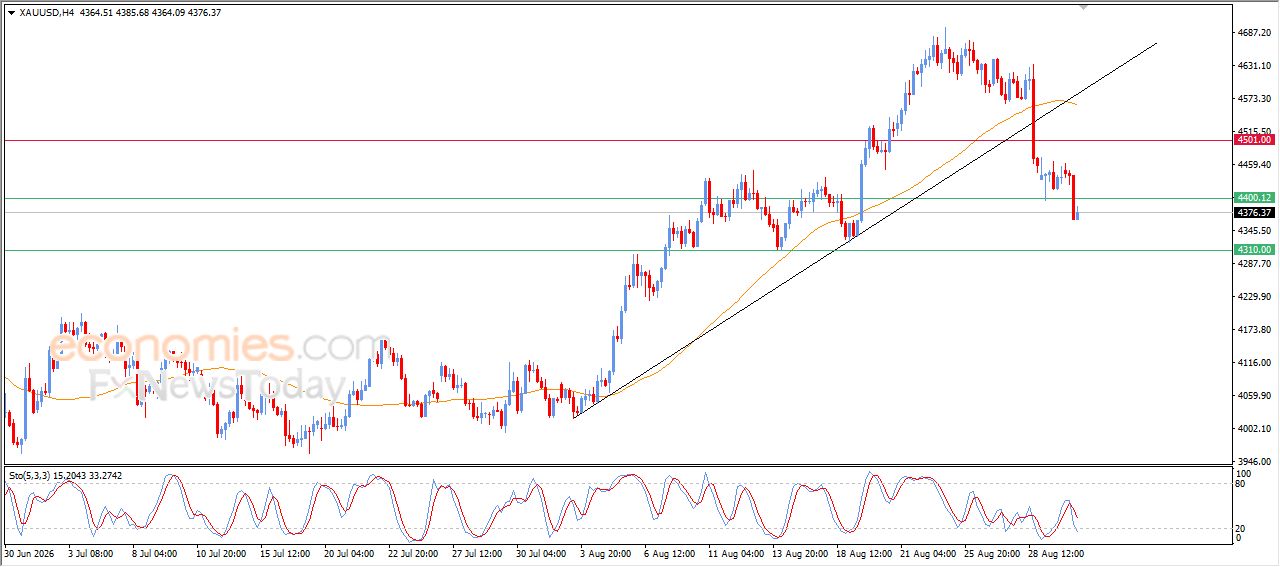
Task: Click price axis value 4459.40
Action: point(1254,165)
